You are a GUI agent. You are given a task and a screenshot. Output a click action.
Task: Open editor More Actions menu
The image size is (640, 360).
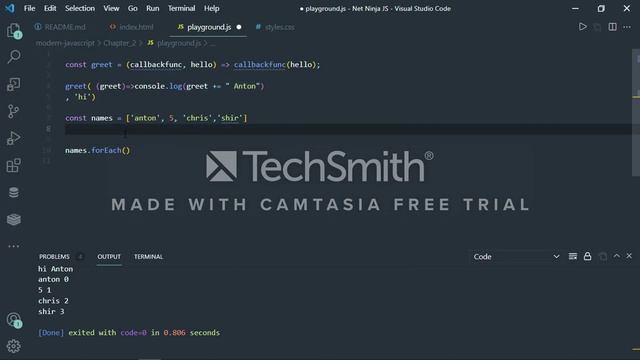click(x=627, y=27)
